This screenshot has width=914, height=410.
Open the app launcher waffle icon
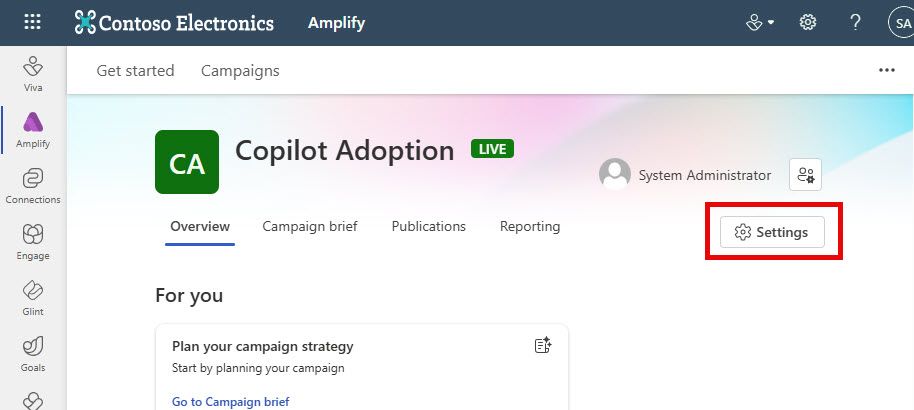click(32, 23)
